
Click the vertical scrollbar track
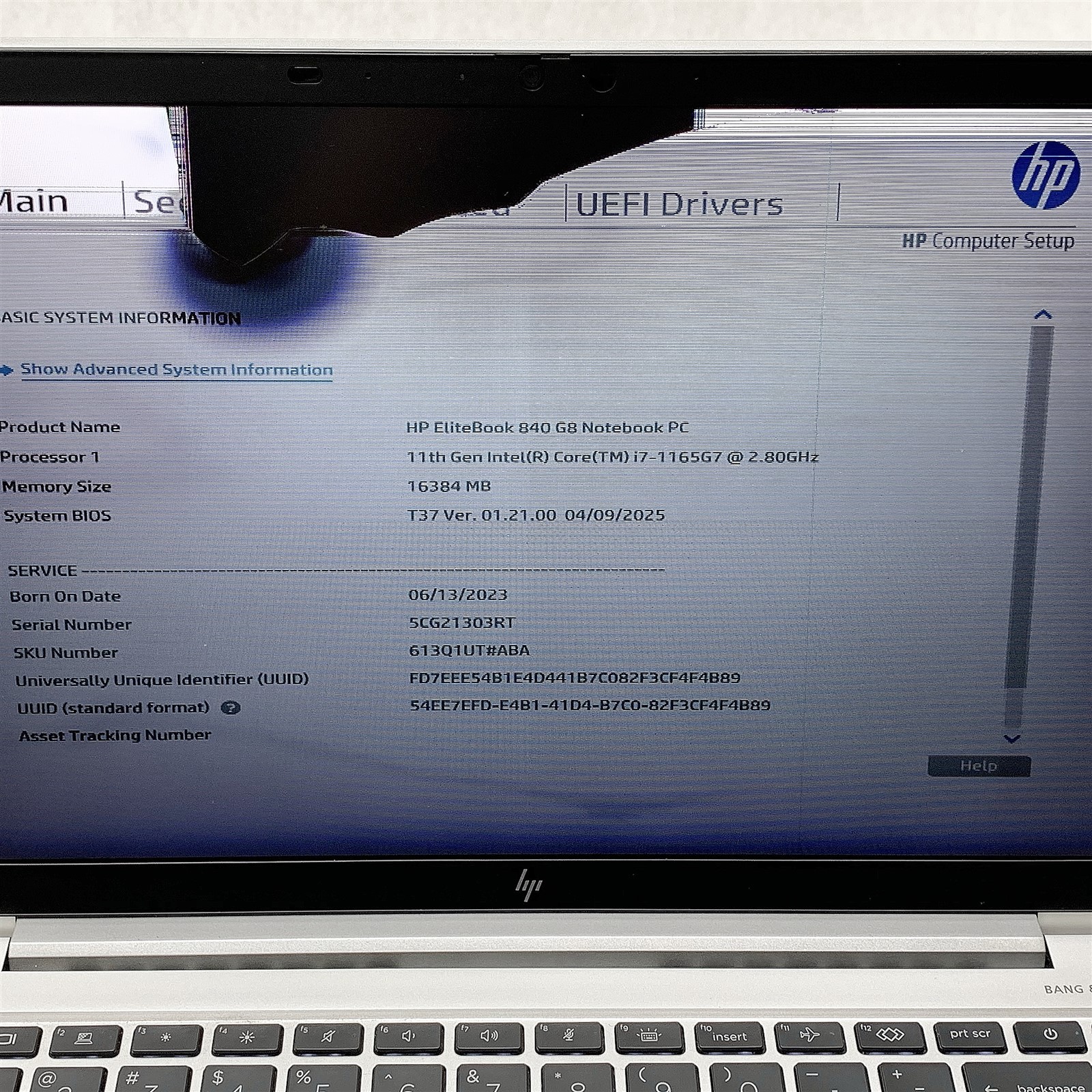point(1029,526)
